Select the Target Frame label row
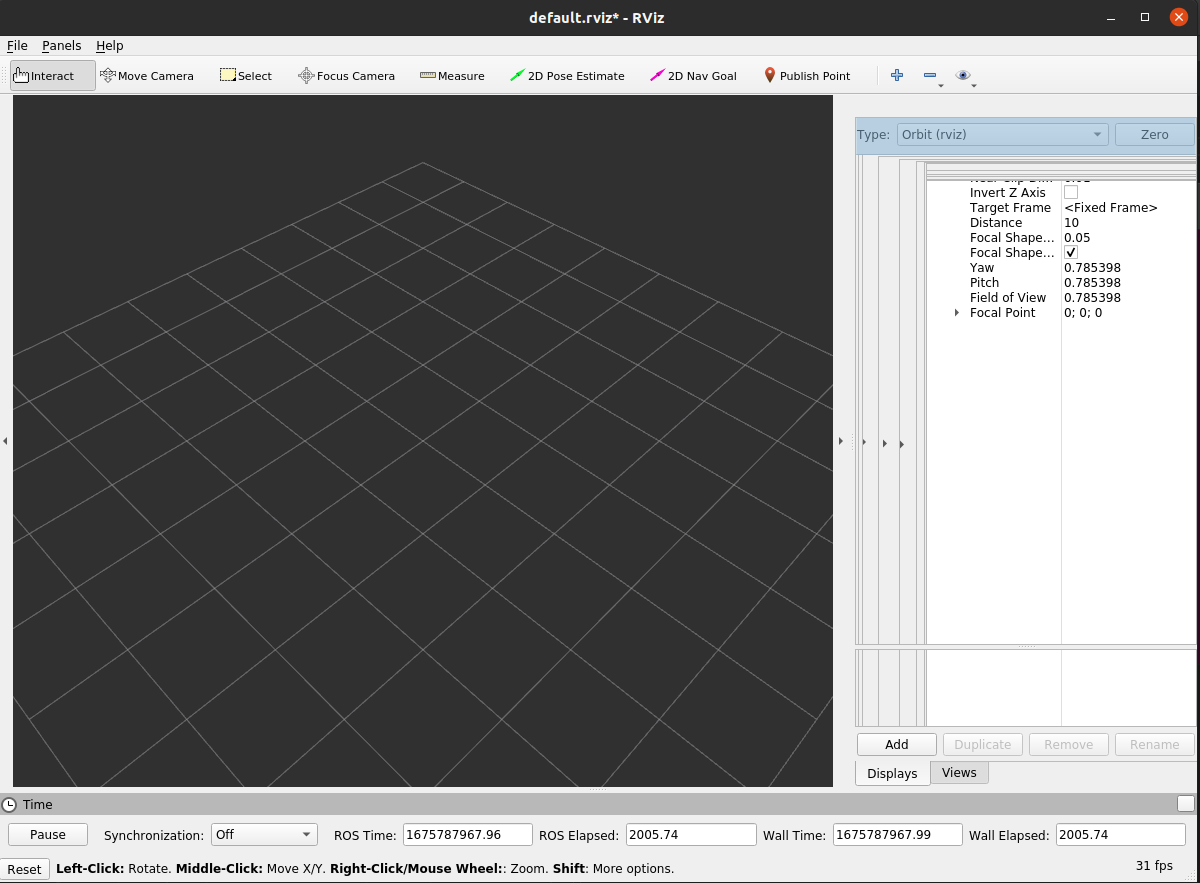Viewport: 1200px width, 883px height. pyautogui.click(x=1010, y=208)
